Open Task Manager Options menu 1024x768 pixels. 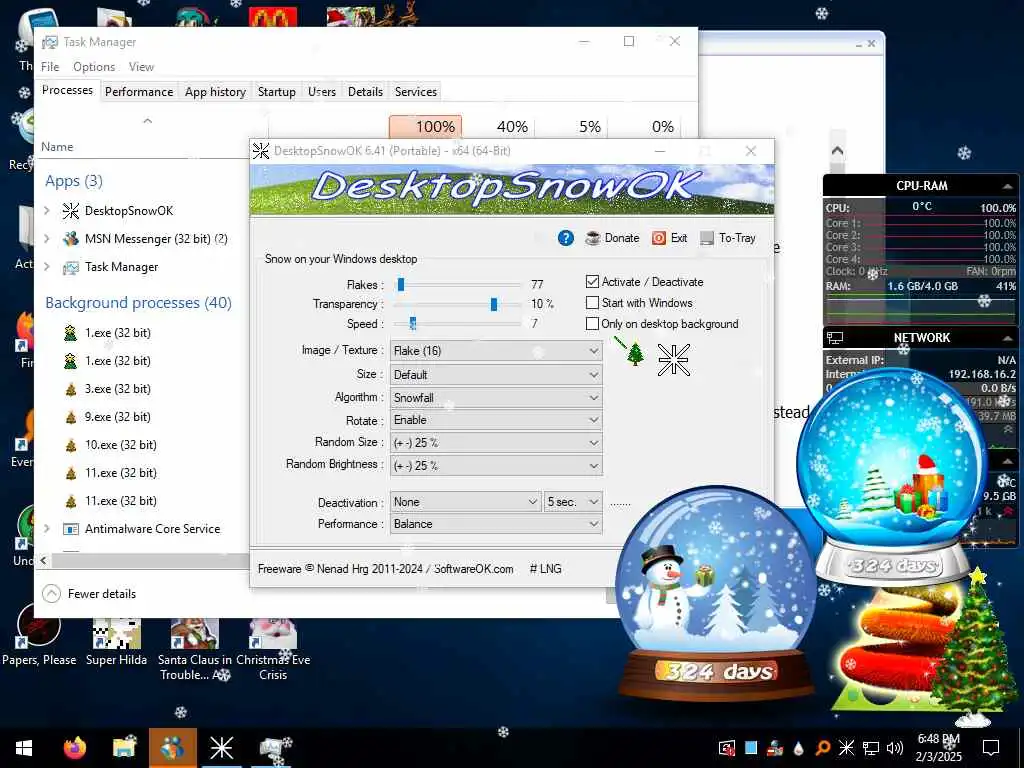94,67
